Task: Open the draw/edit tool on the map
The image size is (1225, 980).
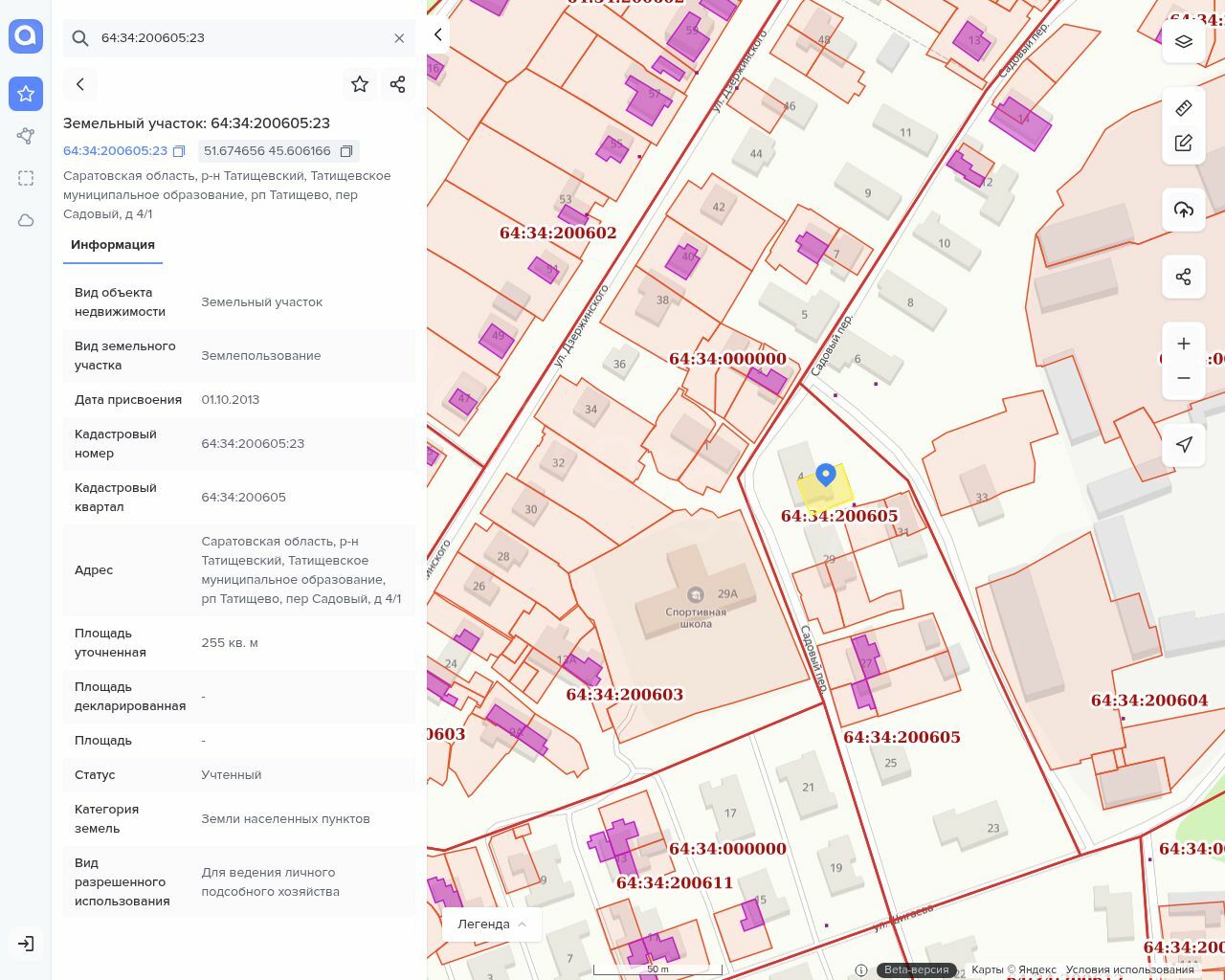Action: tap(1184, 143)
